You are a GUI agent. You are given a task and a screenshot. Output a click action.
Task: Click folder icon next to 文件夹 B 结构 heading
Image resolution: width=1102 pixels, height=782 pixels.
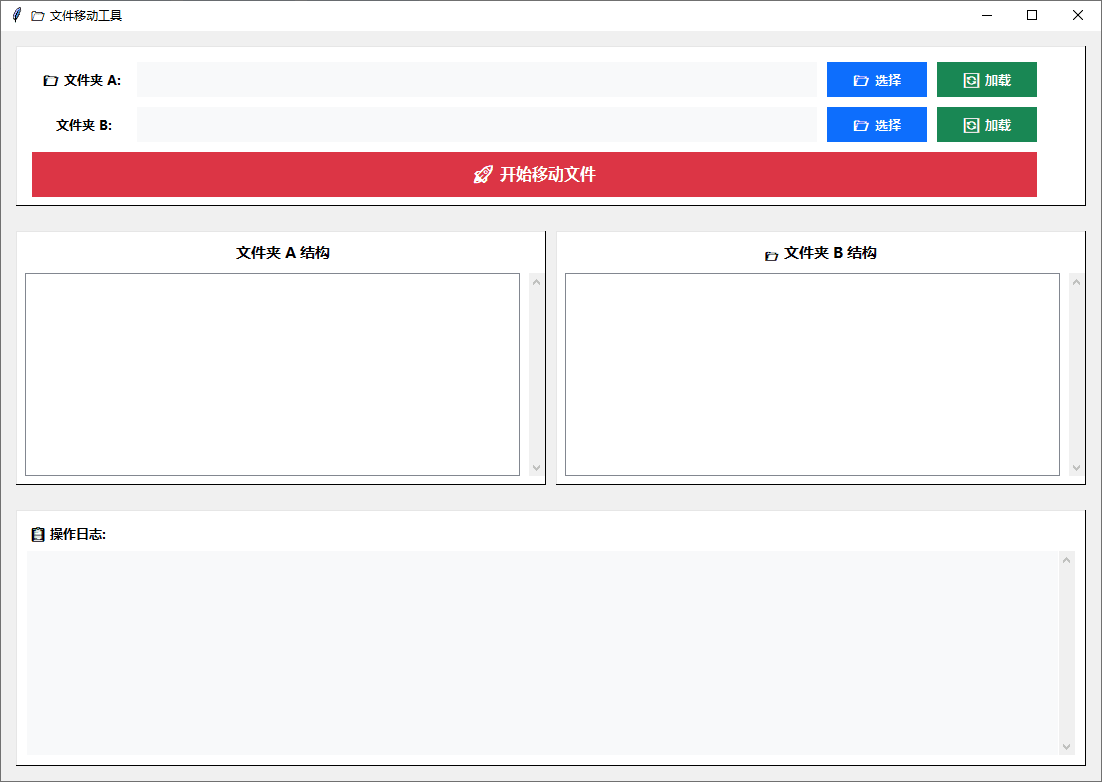pyautogui.click(x=771, y=256)
